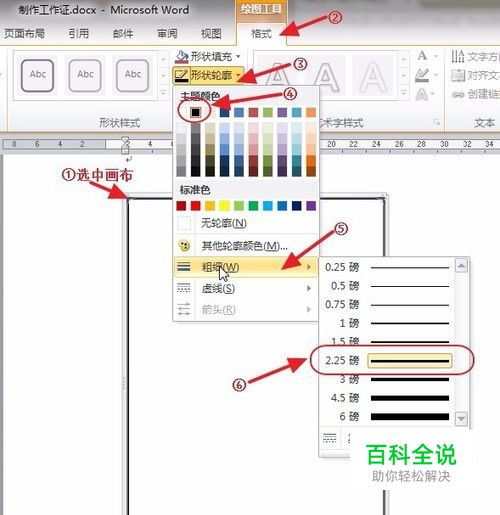Choose 0.5 磅 line weight
This screenshot has width=500, height=515.
tap(387, 286)
